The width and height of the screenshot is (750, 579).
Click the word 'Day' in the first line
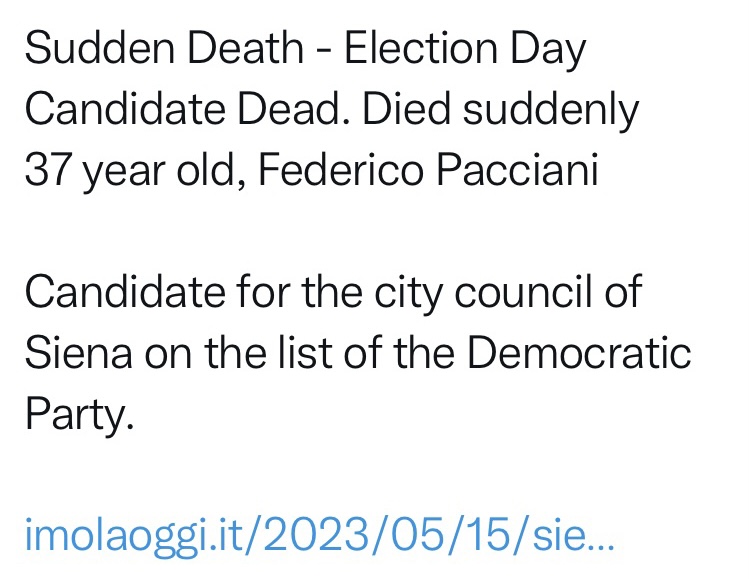tap(548, 50)
